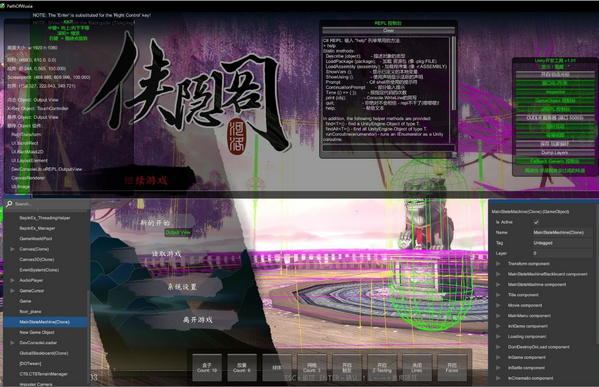The image size is (599, 387).
Task: Select 离开游戏 in the game menu
Action: (x=197, y=320)
